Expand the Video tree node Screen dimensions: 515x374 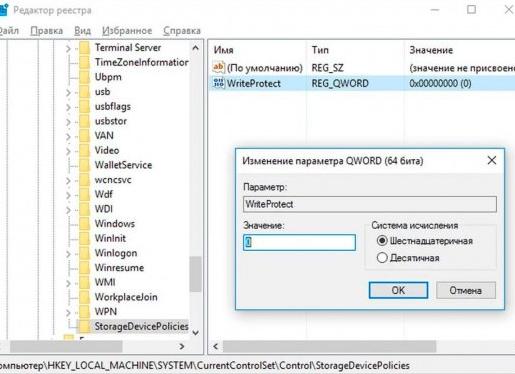click(x=68, y=151)
